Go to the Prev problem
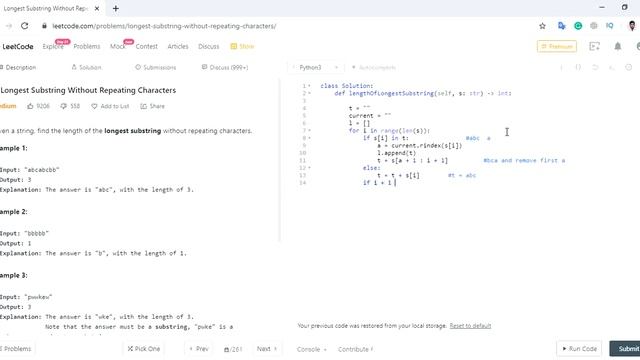The image size is (640, 360). [x=199, y=349]
